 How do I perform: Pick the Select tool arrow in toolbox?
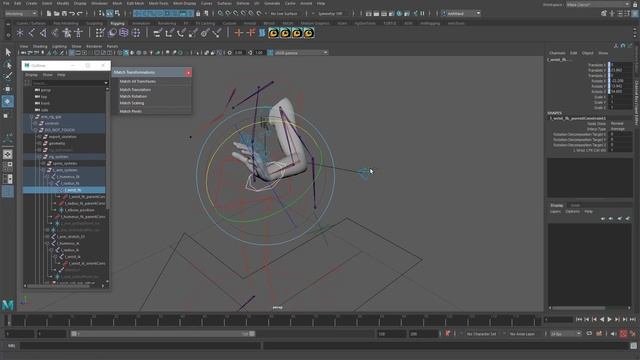click(x=8, y=52)
